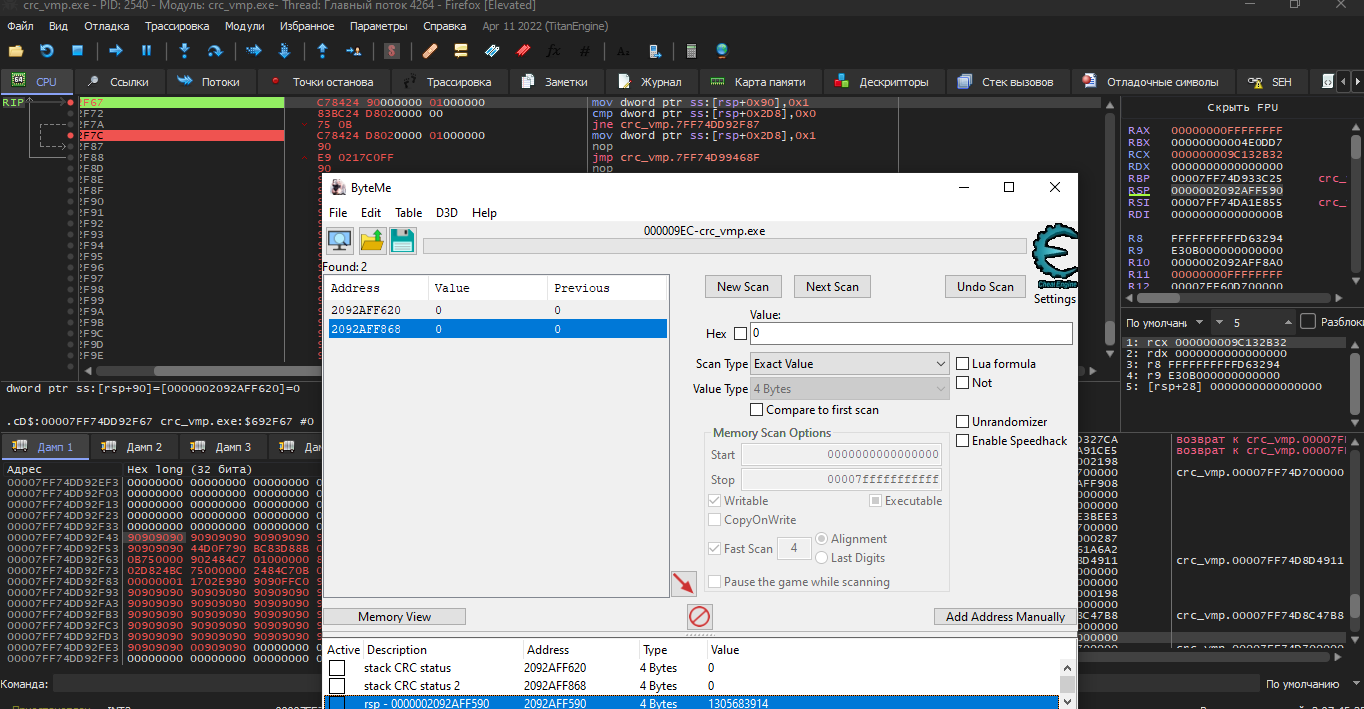The width and height of the screenshot is (1364, 709).
Task: Click the argument count spinner showing 5
Action: 1252,323
